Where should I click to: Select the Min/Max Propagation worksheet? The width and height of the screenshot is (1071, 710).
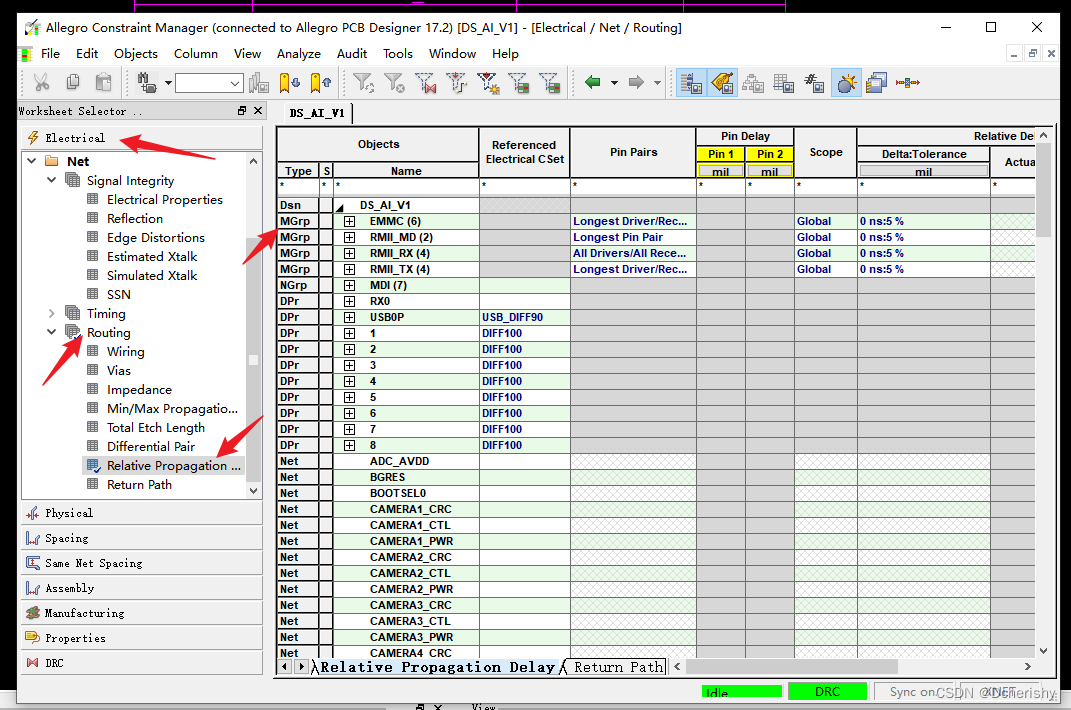pyautogui.click(x=172, y=409)
